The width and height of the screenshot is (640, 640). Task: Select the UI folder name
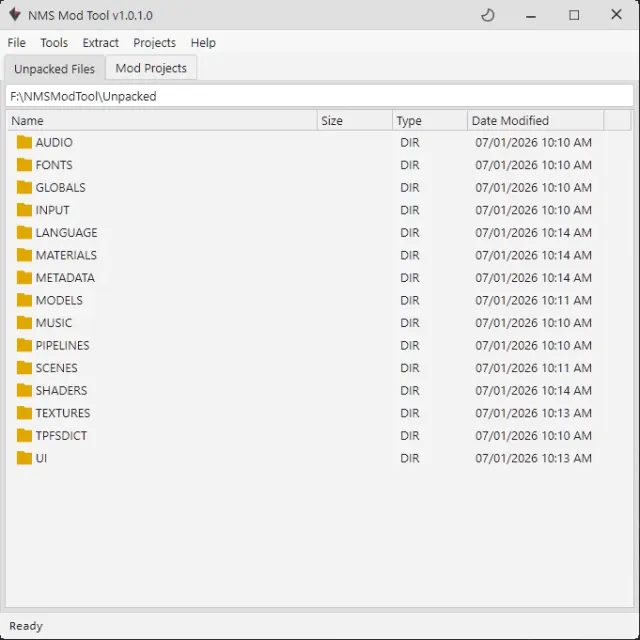tap(41, 458)
